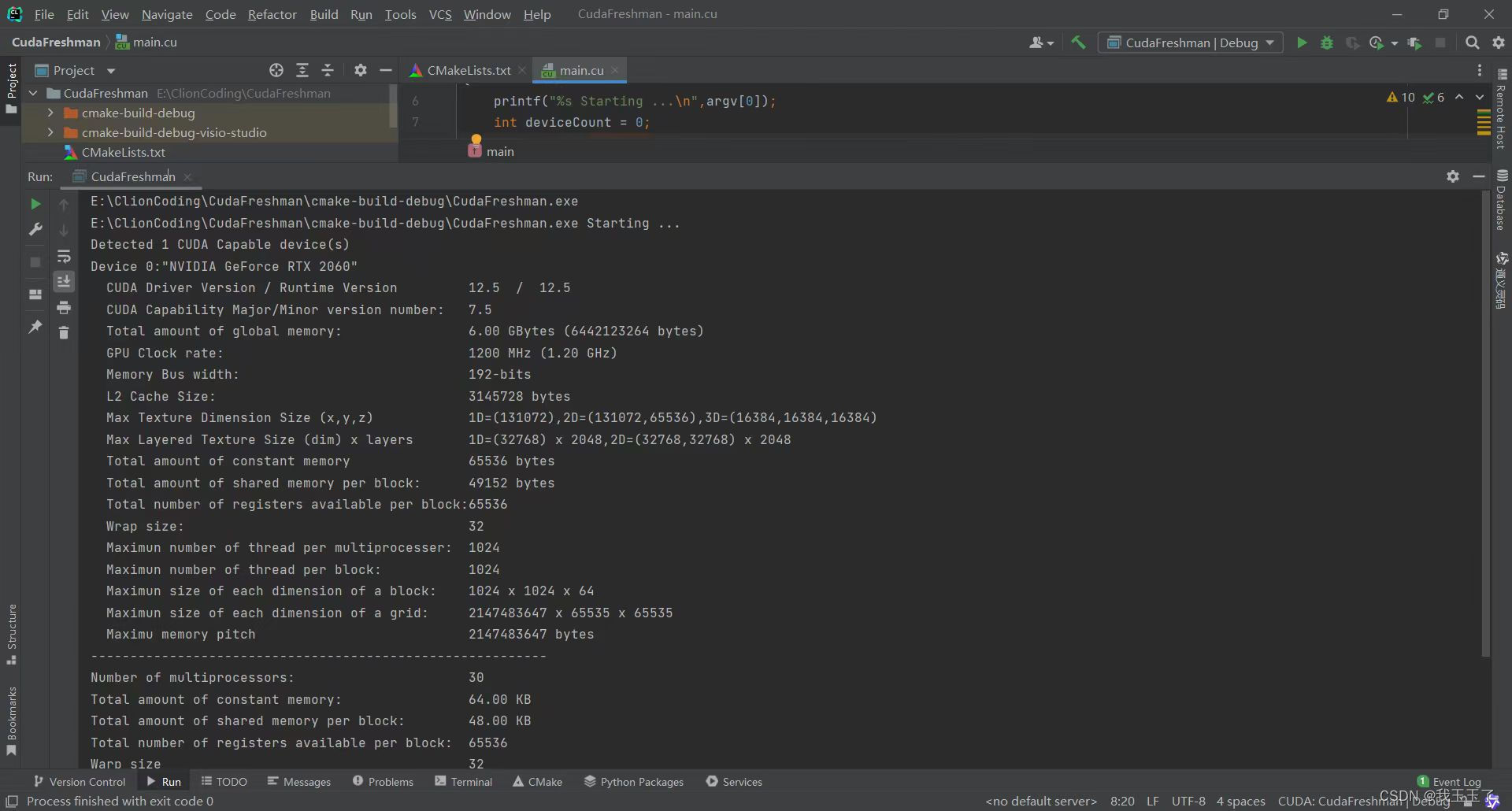Open Search Everywhere magnifier icon
This screenshot has width=1512, height=811.
point(1472,43)
